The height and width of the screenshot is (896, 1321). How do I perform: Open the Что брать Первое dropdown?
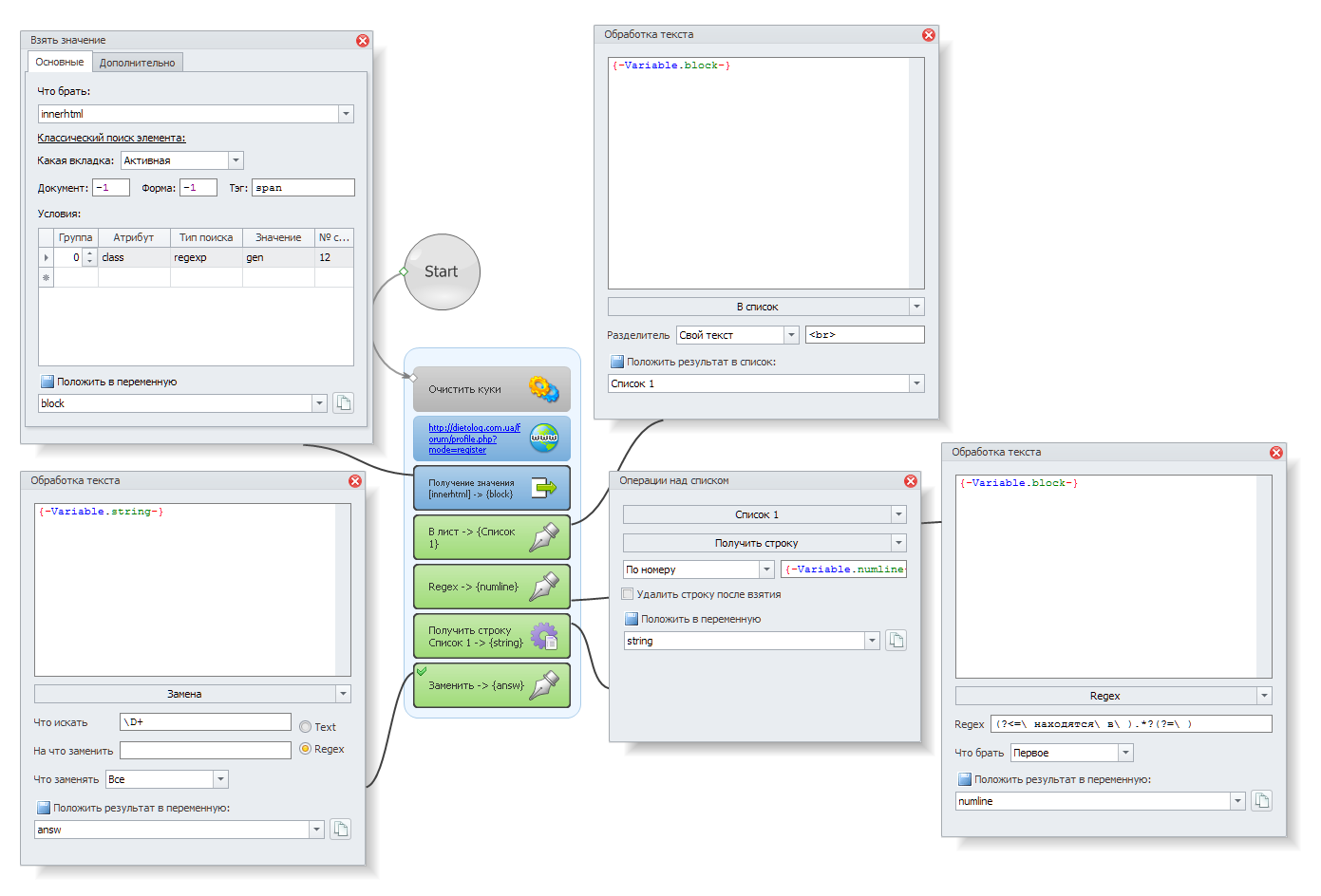(x=1125, y=753)
